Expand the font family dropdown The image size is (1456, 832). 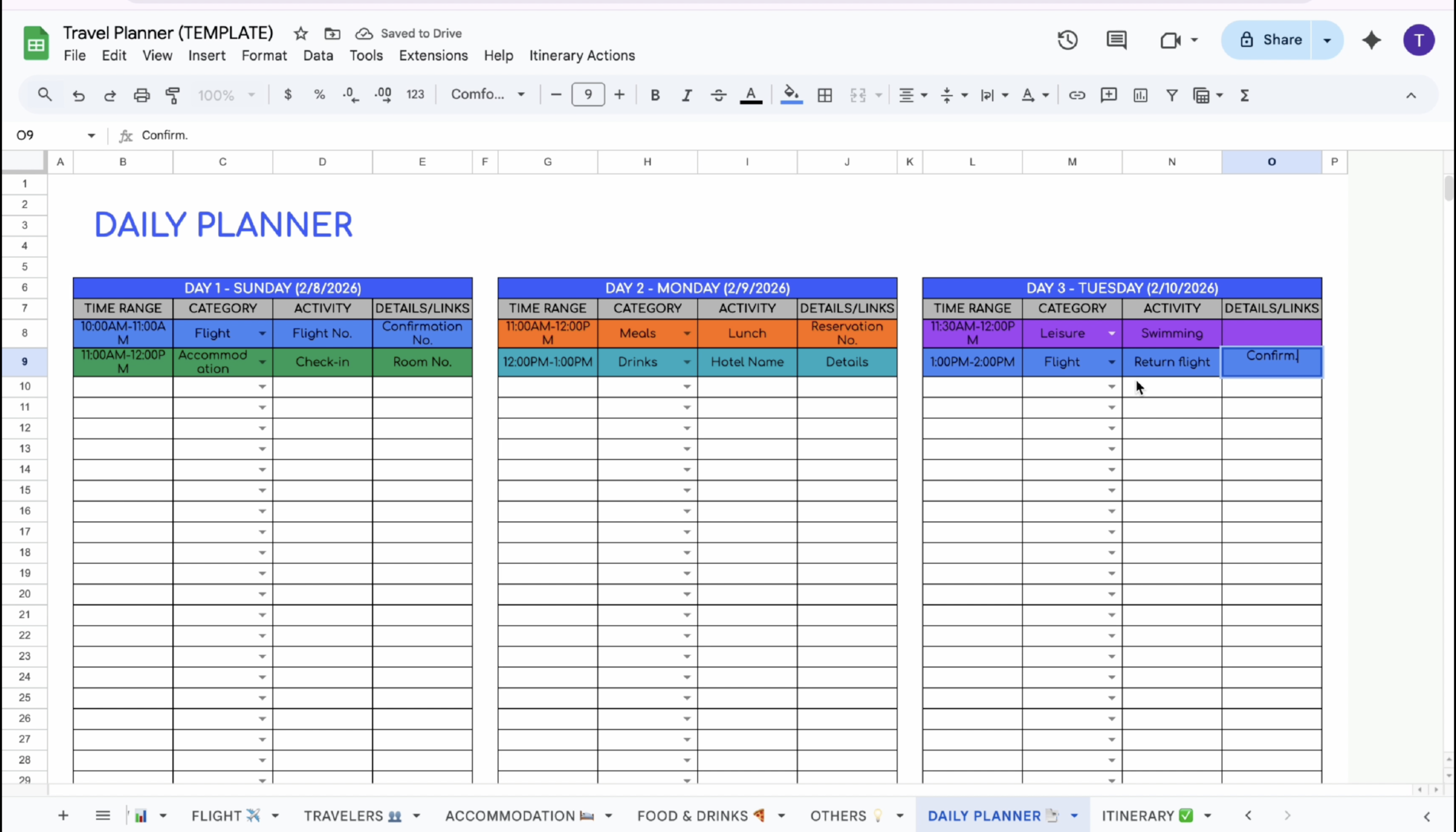pos(487,94)
